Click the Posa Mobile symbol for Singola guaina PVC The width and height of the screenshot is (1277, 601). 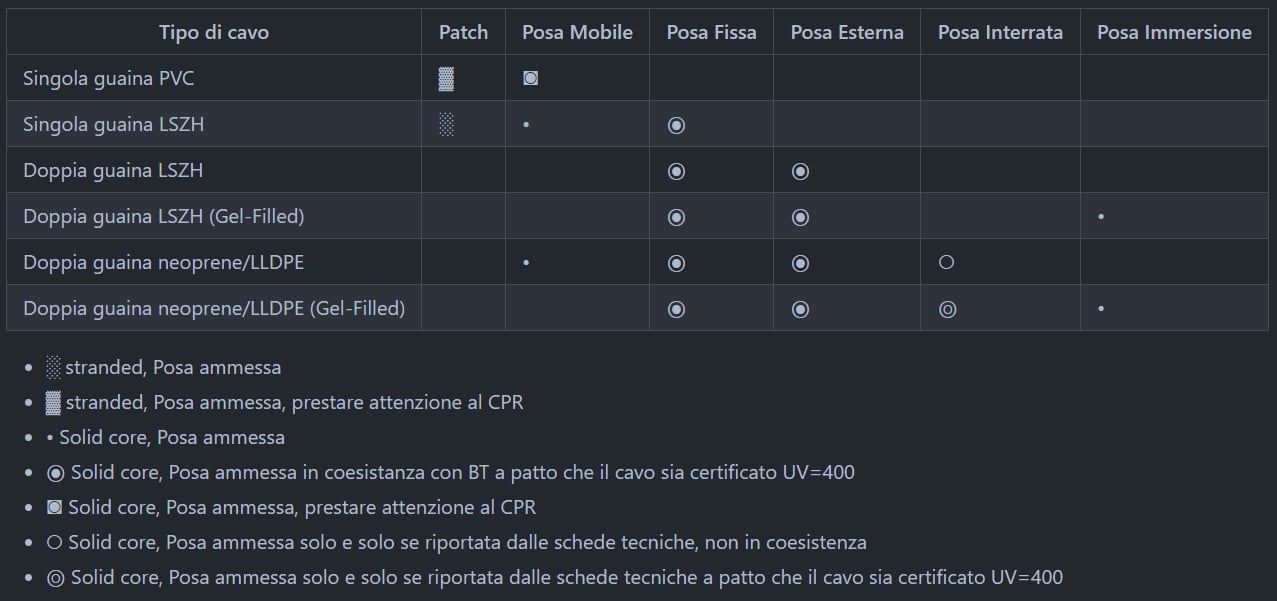point(530,78)
